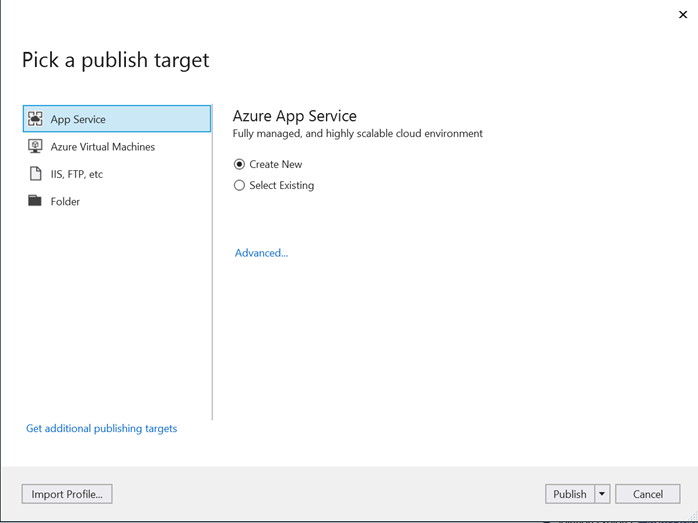Click the Create New option label text

coord(276,164)
